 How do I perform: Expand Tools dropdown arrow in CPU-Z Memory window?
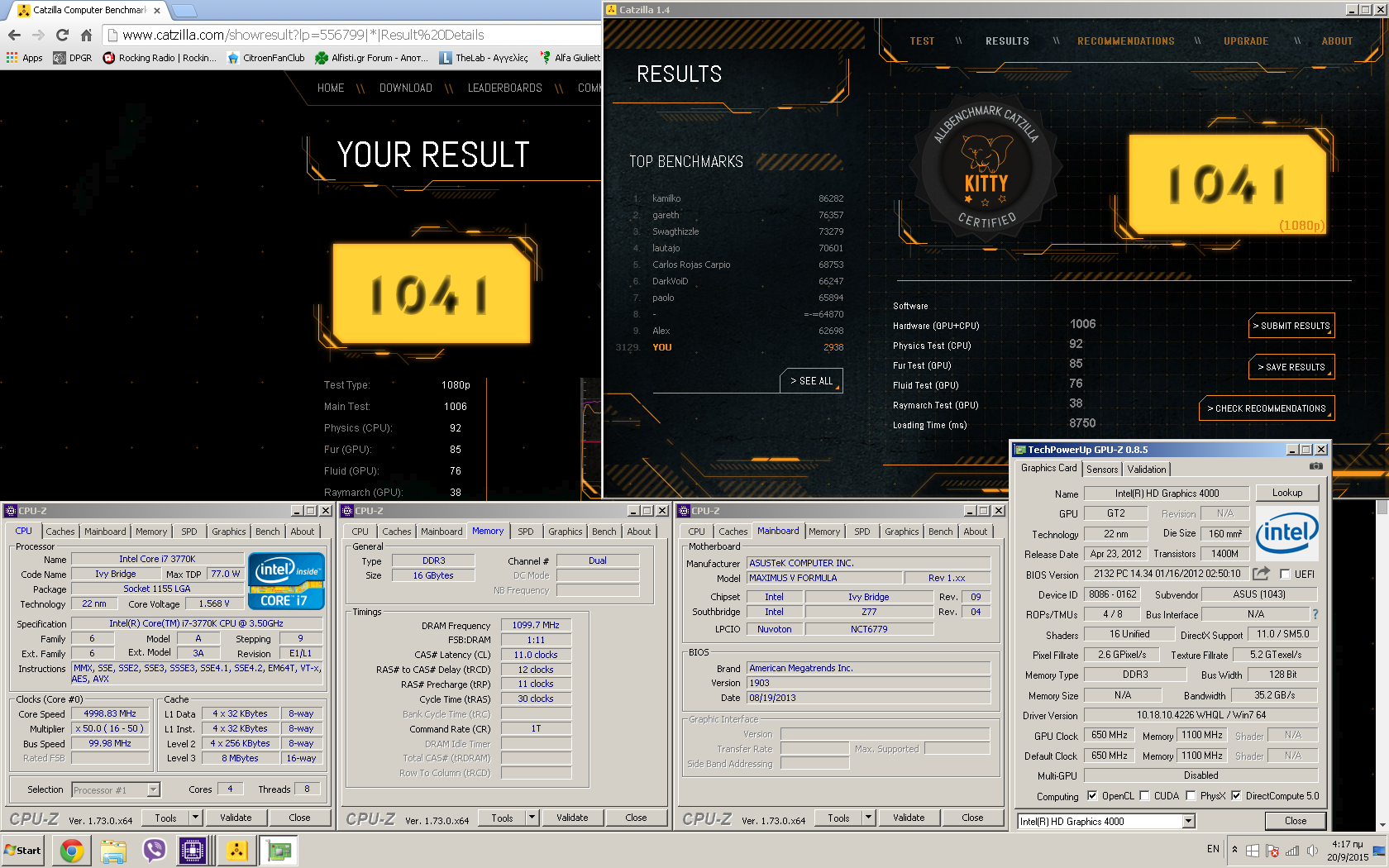[x=532, y=818]
